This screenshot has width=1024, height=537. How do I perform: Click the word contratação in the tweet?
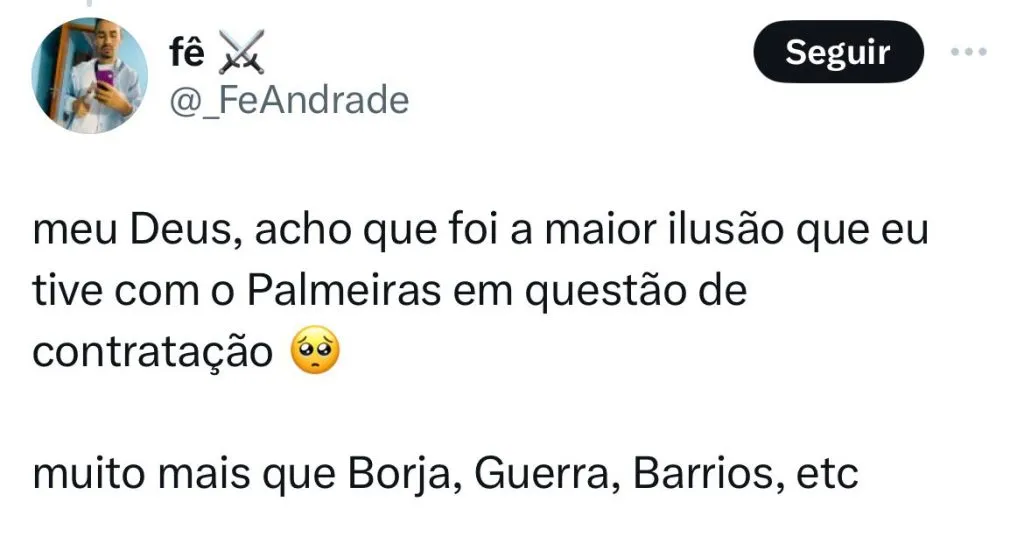(x=152, y=353)
